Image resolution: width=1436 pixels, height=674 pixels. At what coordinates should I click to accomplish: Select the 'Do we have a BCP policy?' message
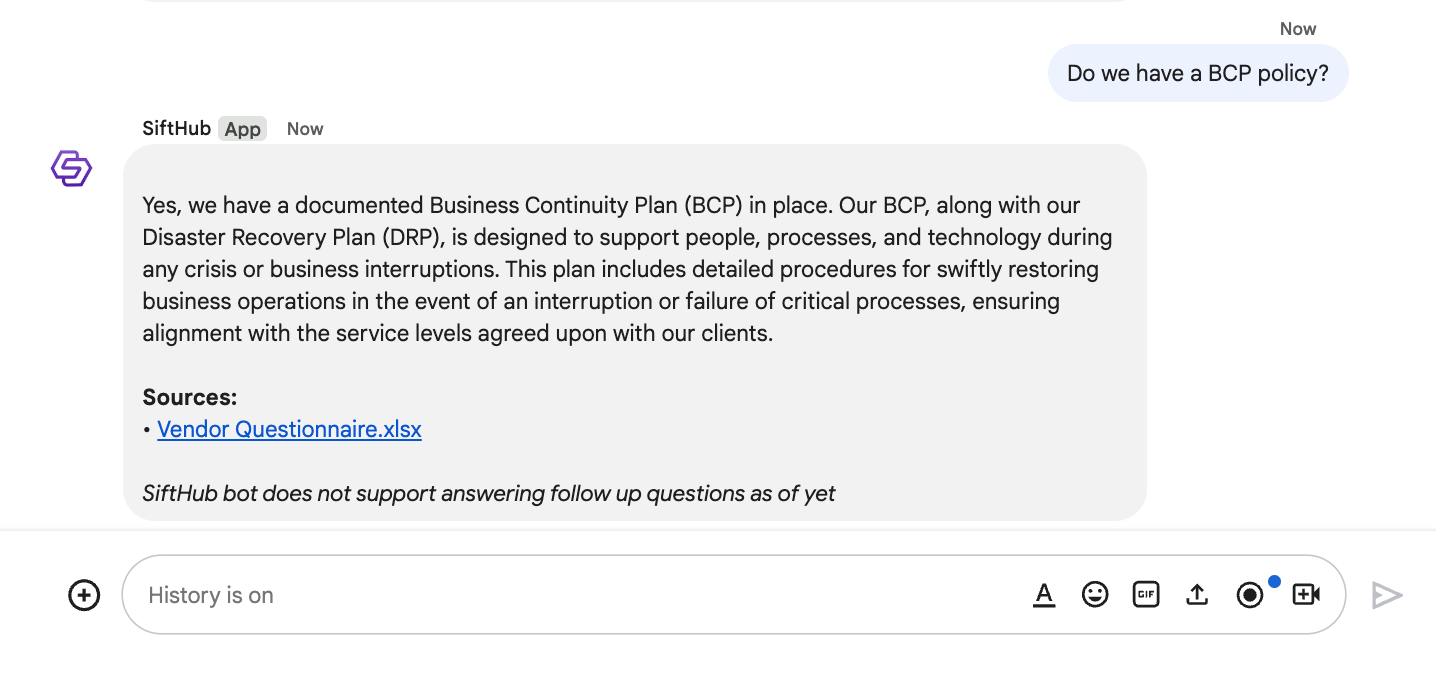coord(1197,73)
